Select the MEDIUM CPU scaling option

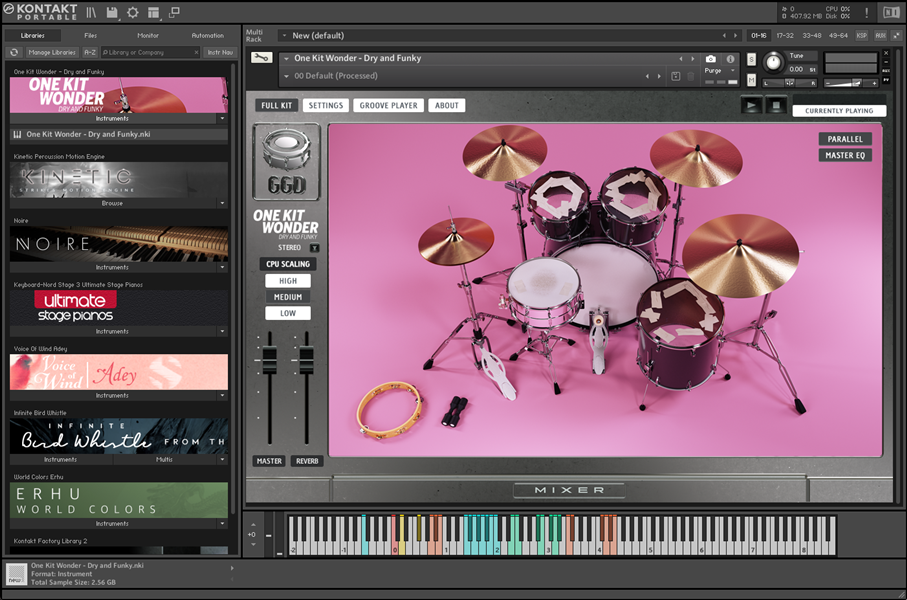tap(287, 297)
